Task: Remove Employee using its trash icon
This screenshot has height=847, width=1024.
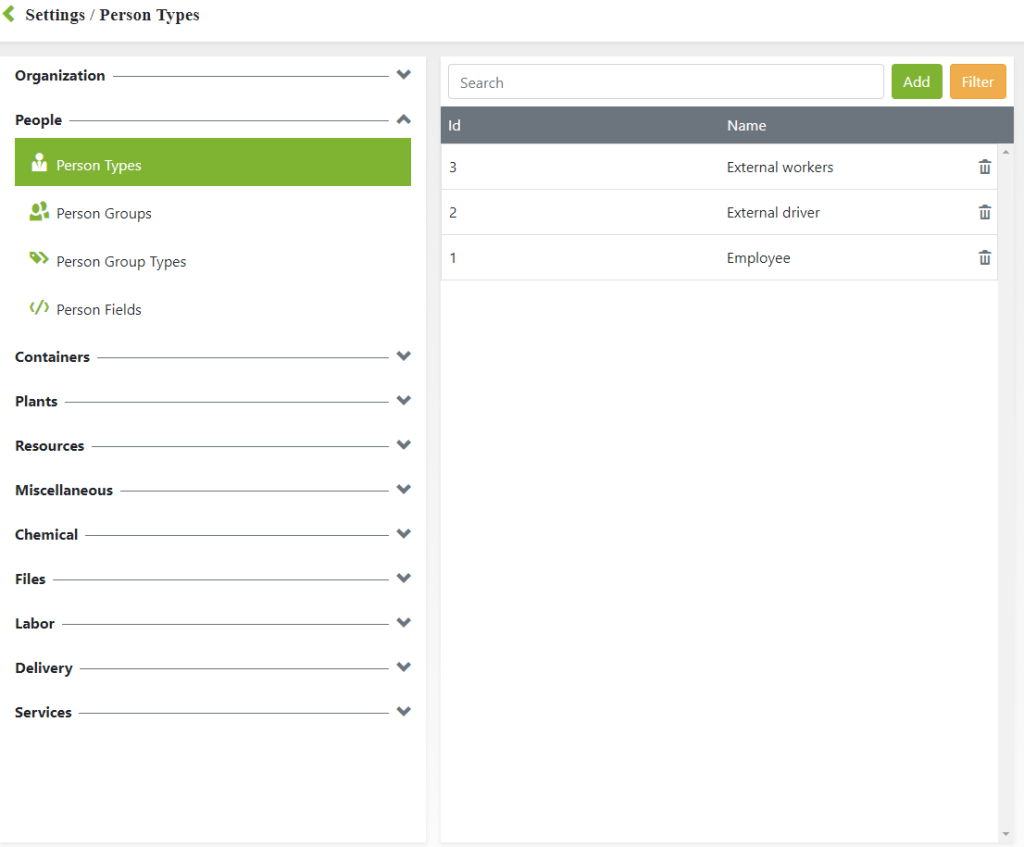Action: (x=984, y=258)
